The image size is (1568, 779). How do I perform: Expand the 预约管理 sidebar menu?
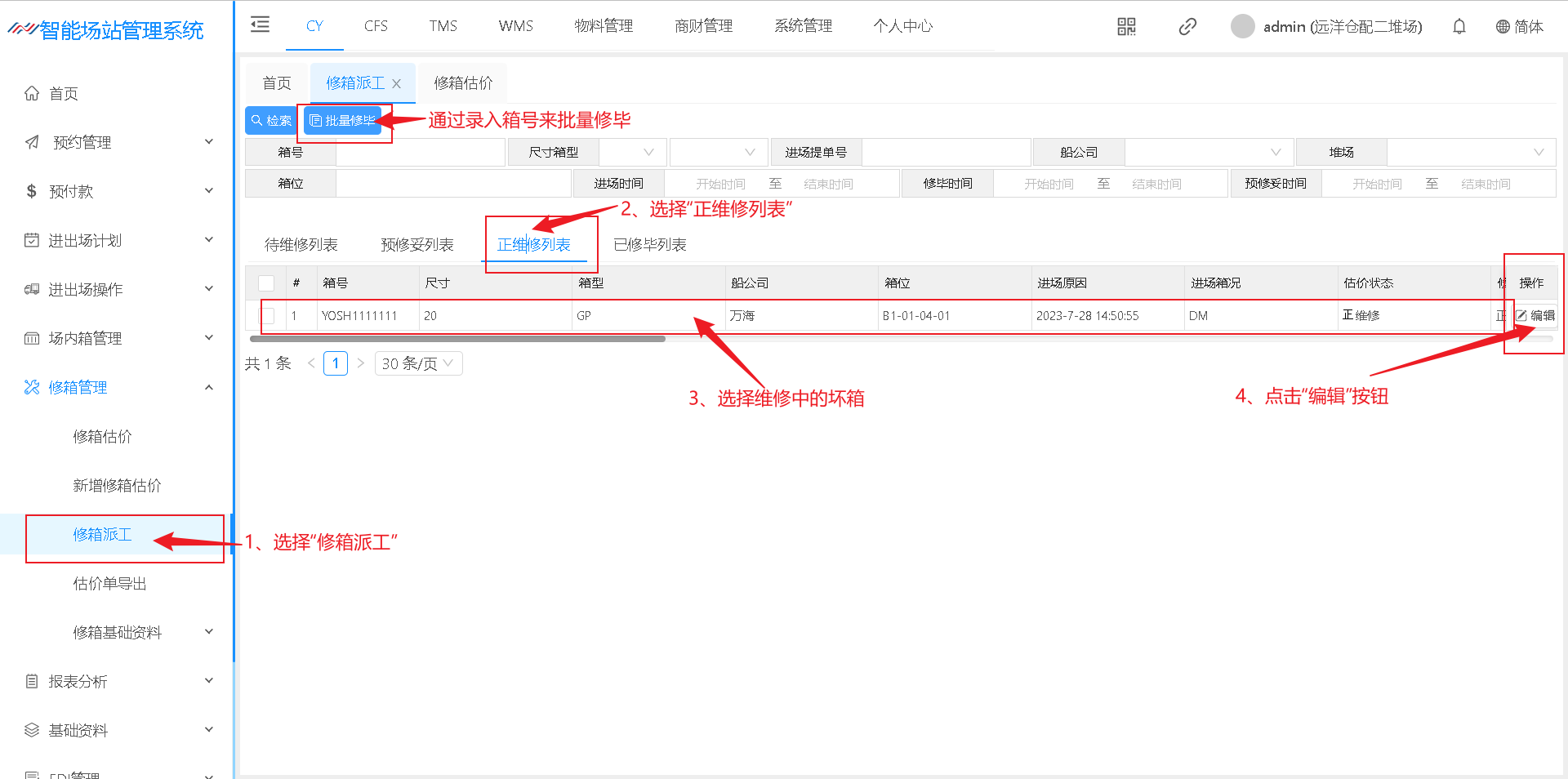(121, 142)
